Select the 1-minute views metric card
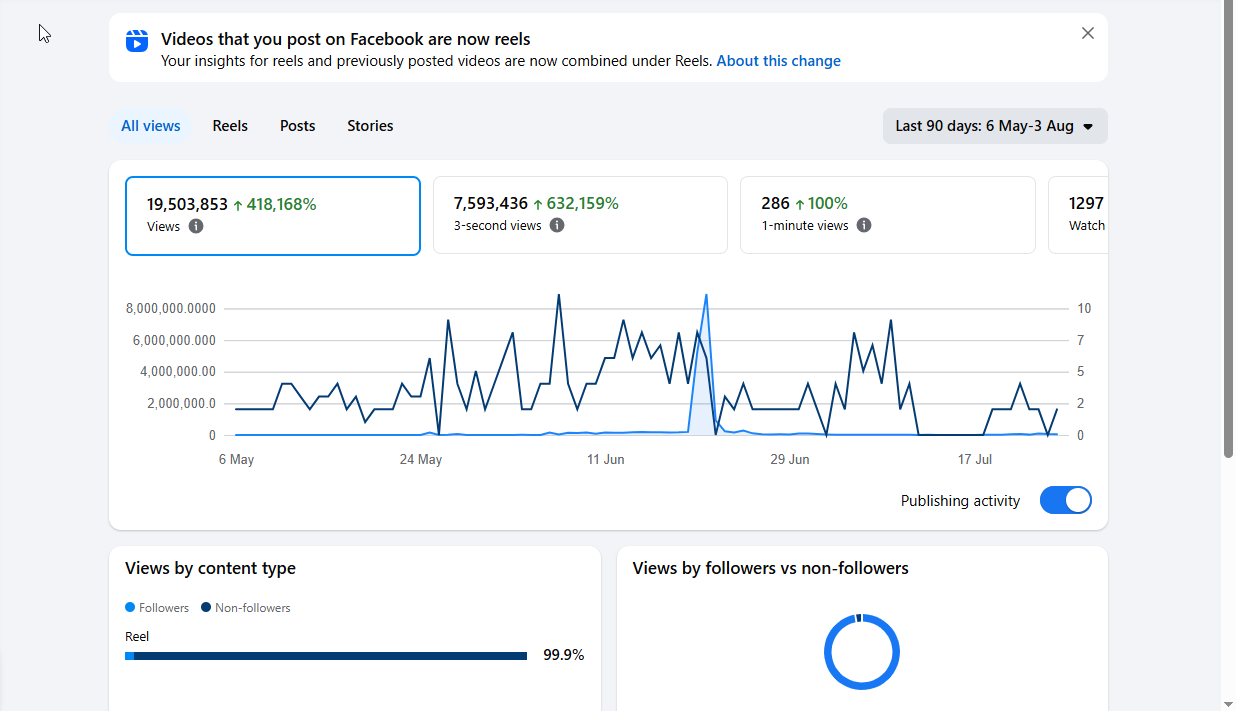This screenshot has width=1236, height=711. tap(888, 215)
